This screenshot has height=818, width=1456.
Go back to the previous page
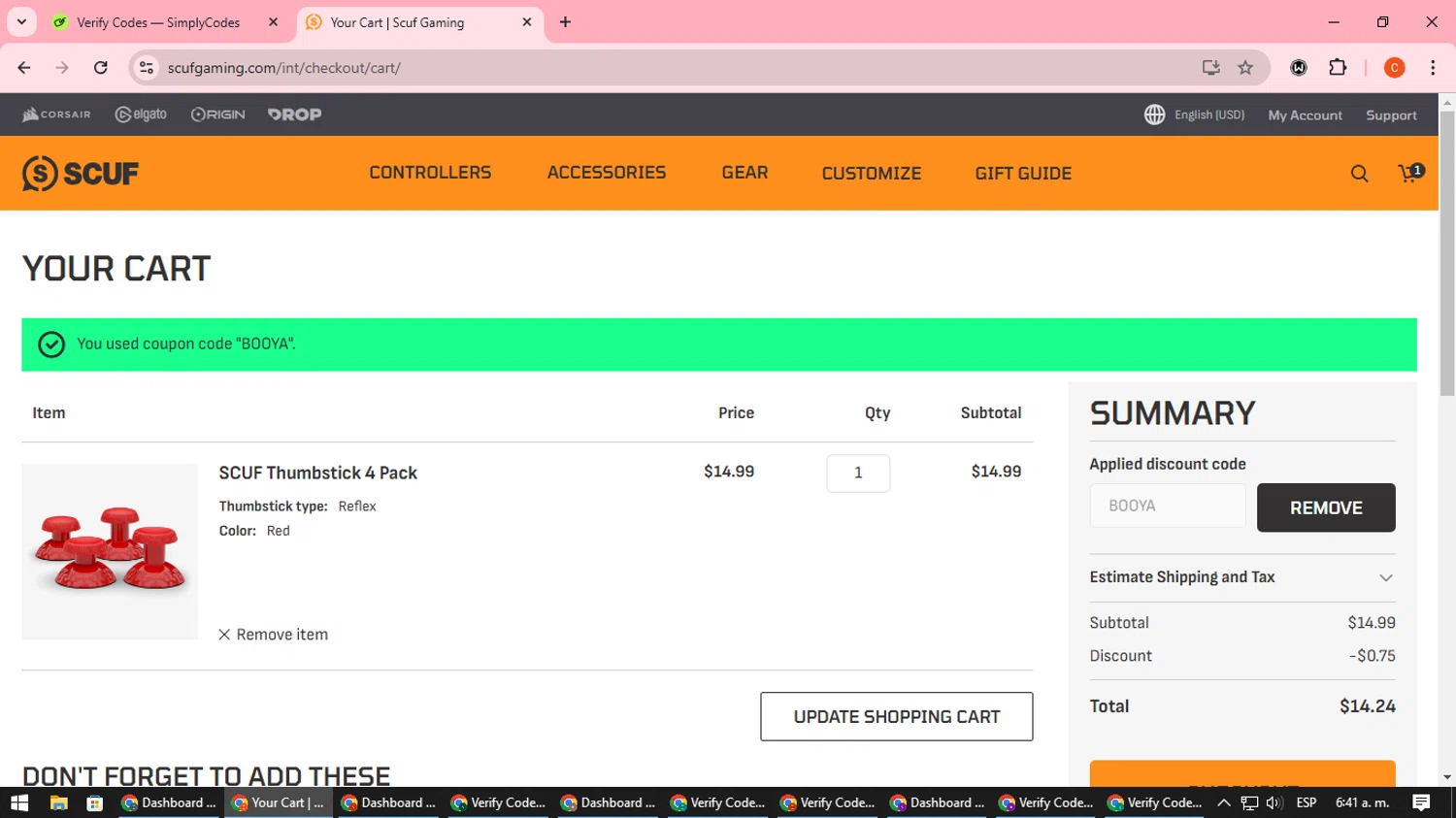24,68
